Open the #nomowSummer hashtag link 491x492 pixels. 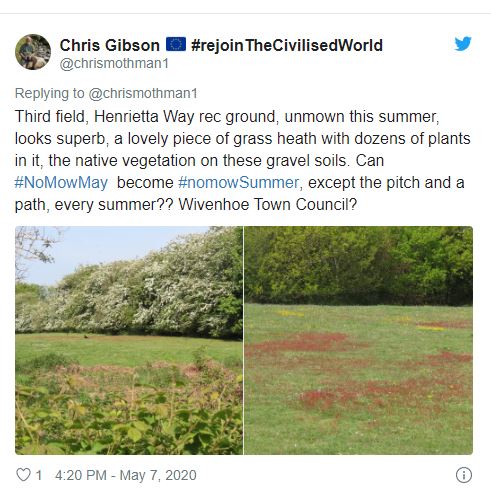click(x=239, y=183)
